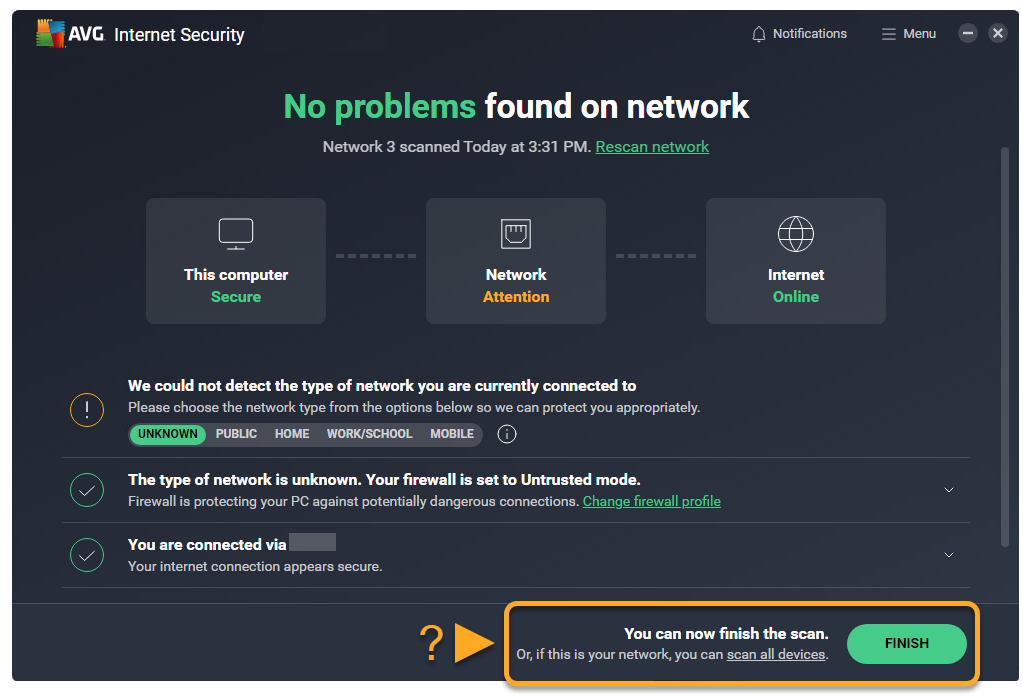
Task: Click the Rescan network link
Action: pos(652,147)
